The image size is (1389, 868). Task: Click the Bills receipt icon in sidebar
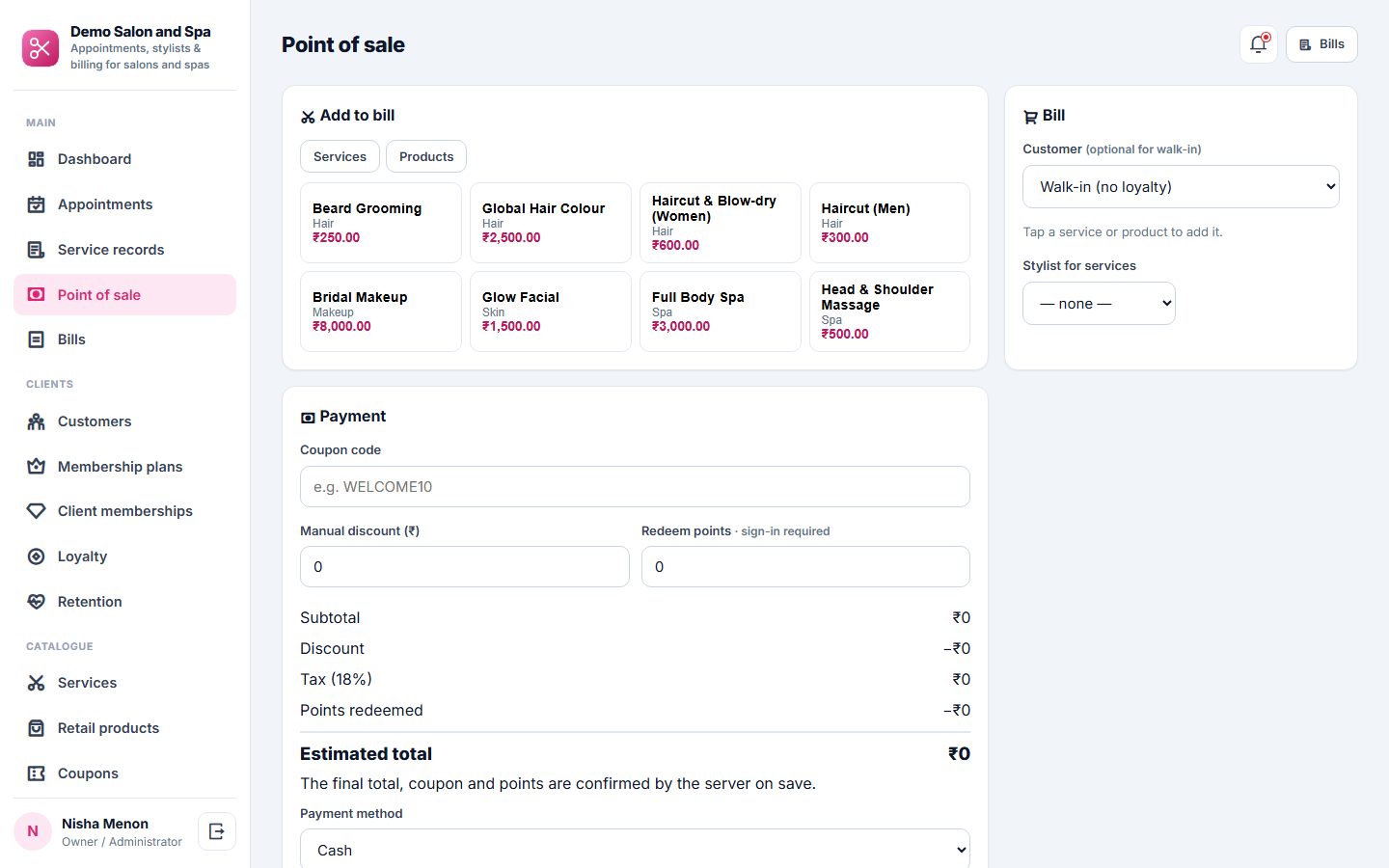click(37, 339)
